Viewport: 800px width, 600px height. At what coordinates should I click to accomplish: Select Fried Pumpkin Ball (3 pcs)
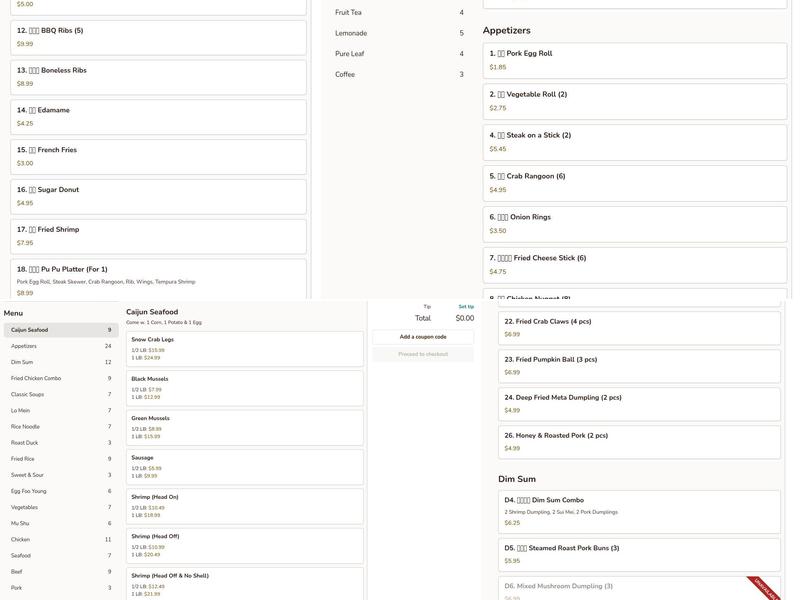pyautogui.click(x=639, y=366)
